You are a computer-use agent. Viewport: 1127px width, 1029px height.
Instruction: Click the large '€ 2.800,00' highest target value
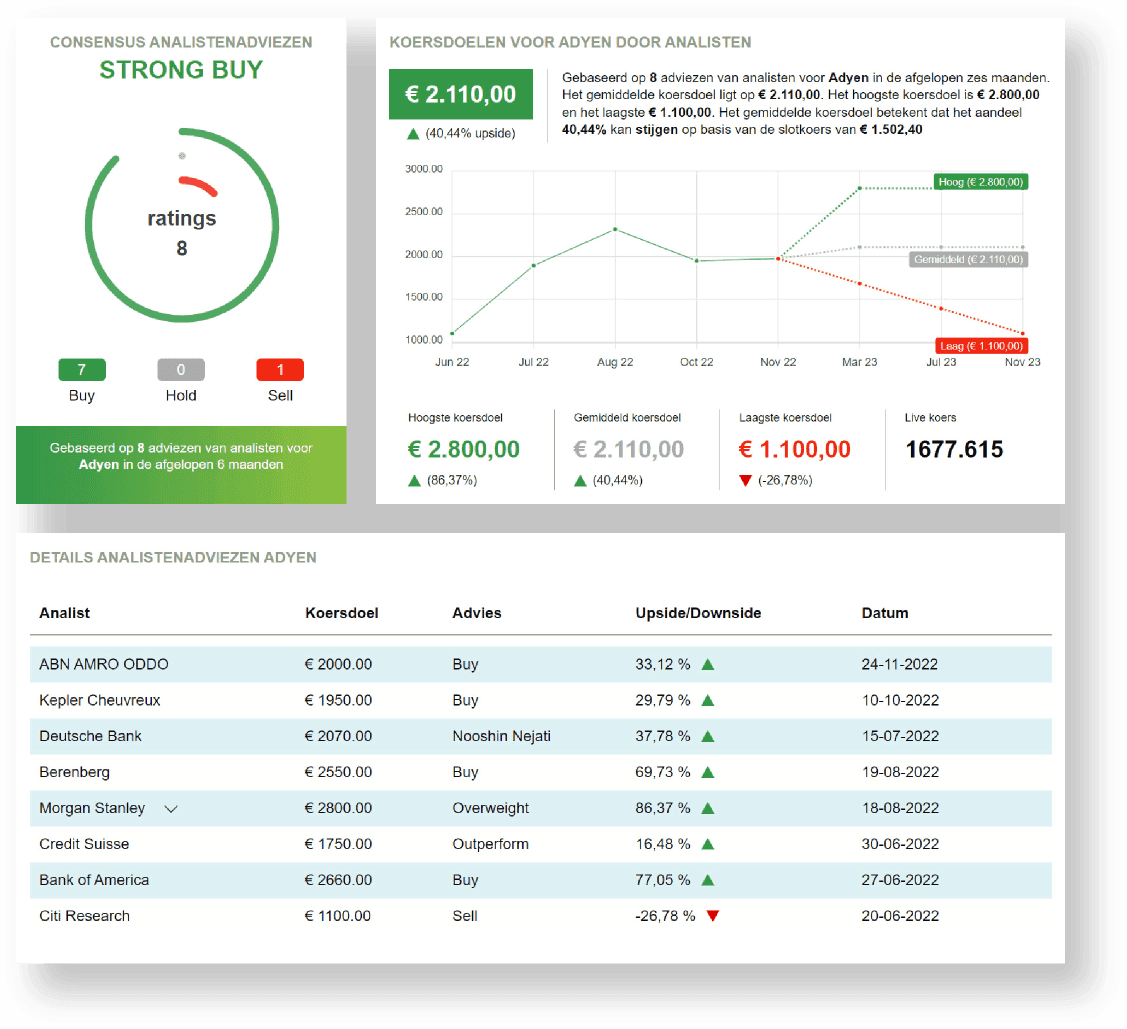(x=464, y=450)
